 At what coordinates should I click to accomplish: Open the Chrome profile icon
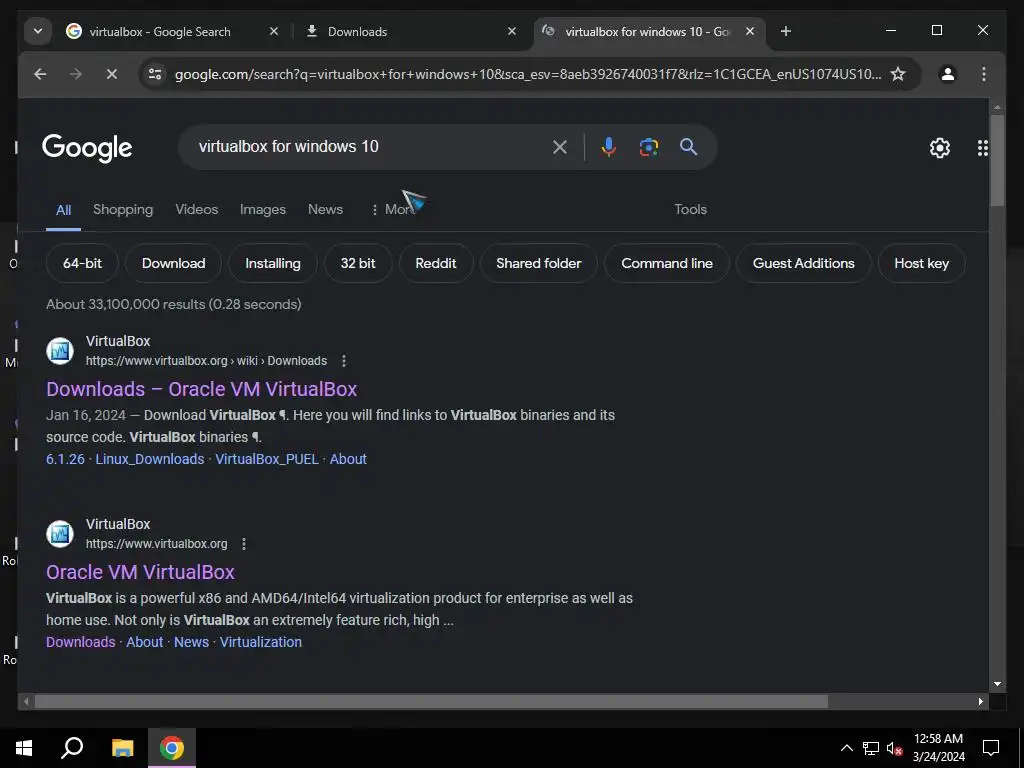pos(948,74)
